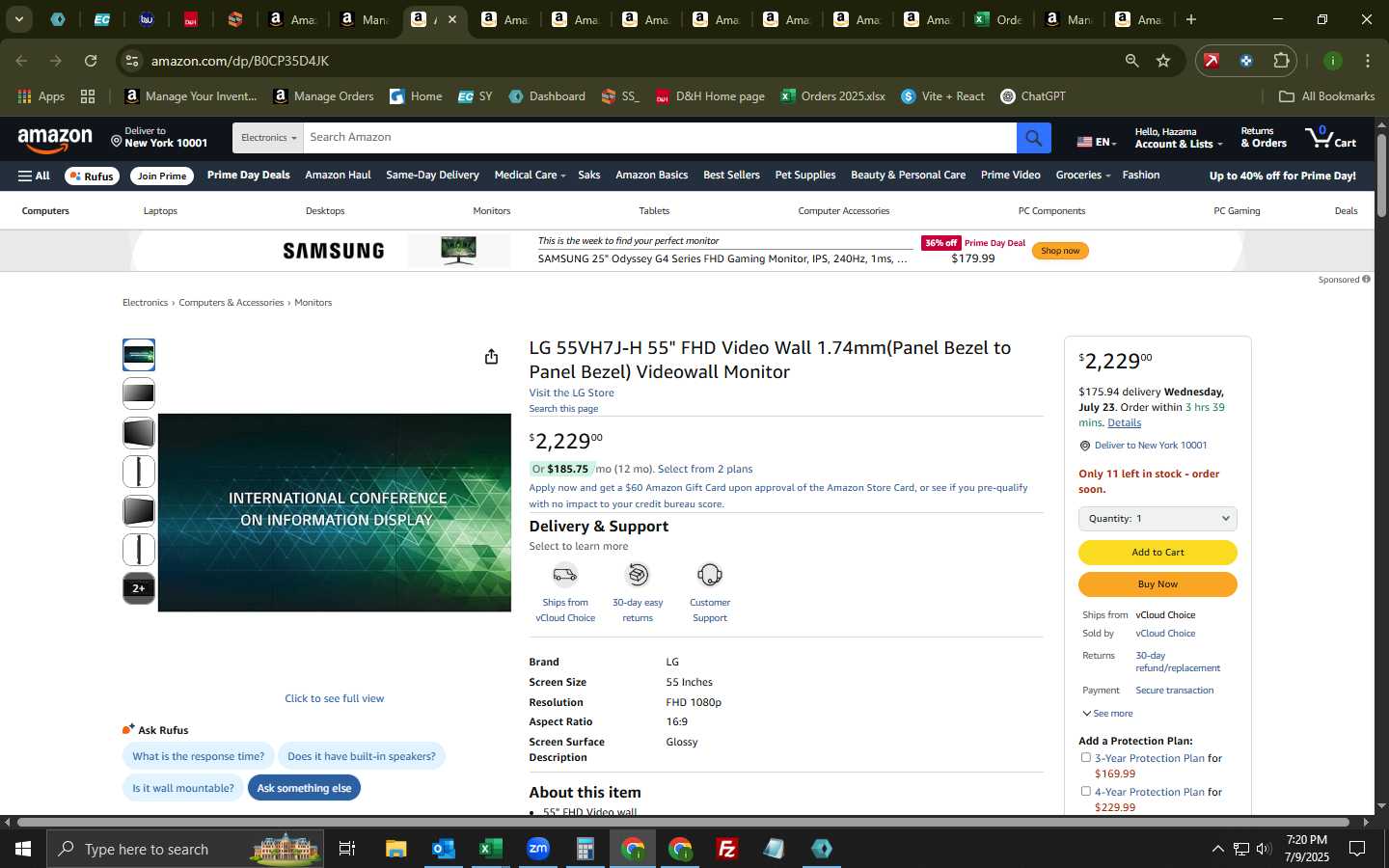The image size is (1389, 868).
Task: Open the All hamburger menu
Action: click(x=34, y=176)
